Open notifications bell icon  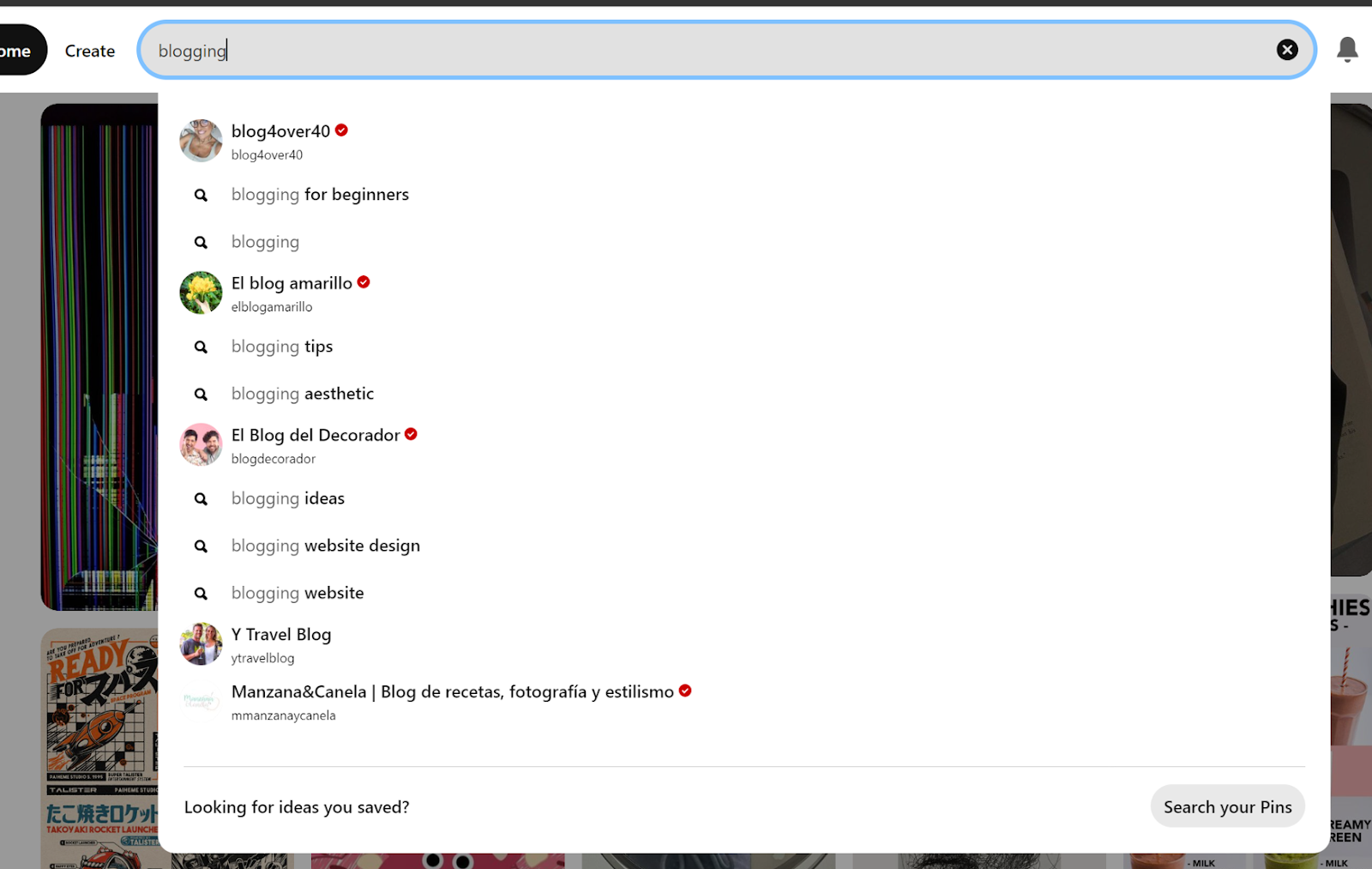(x=1347, y=50)
